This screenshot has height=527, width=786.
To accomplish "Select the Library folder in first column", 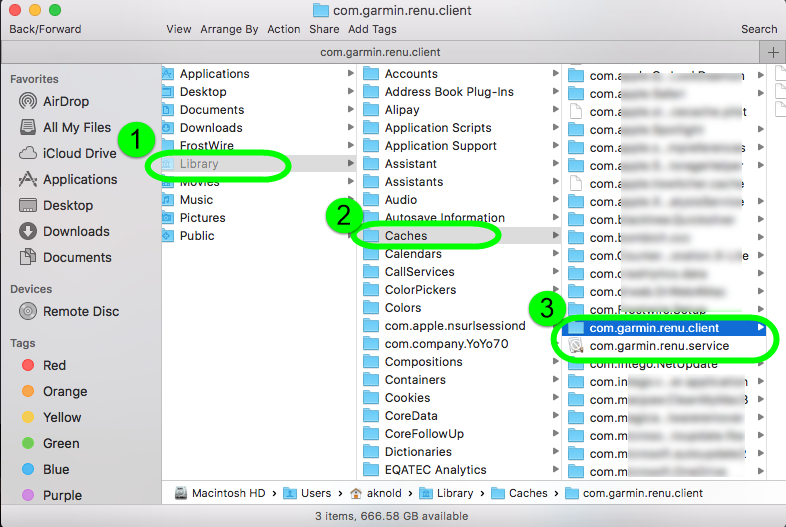I will (x=199, y=164).
